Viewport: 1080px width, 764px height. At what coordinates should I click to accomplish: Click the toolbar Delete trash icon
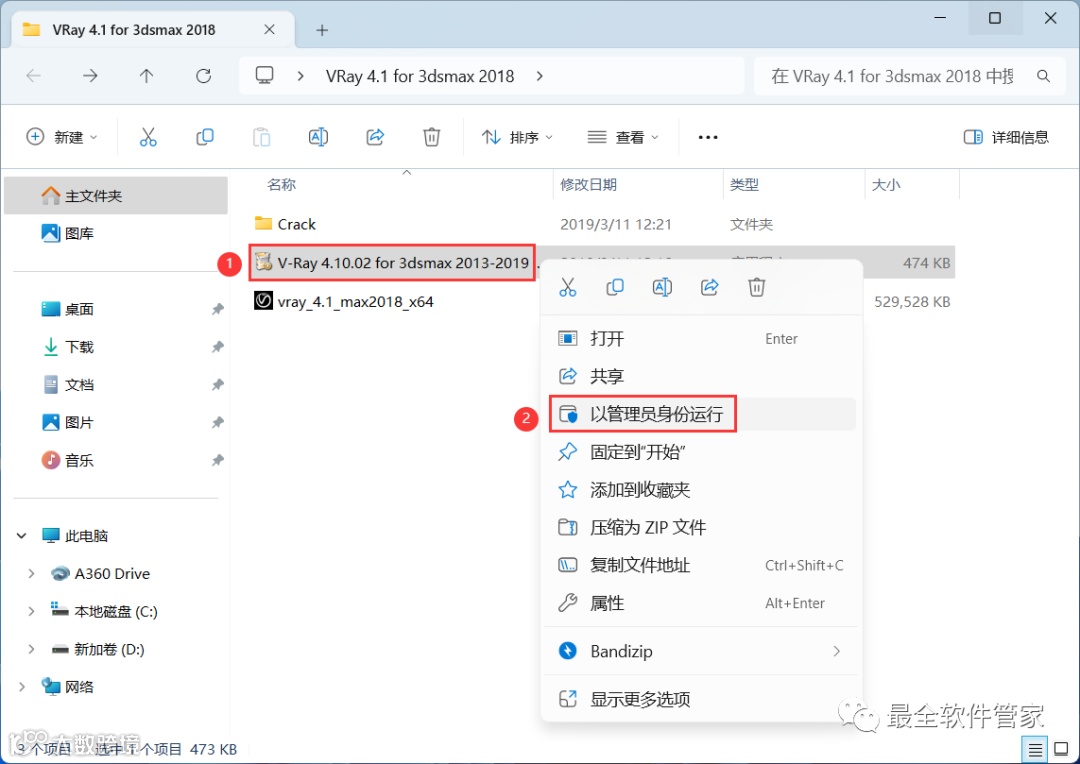pyautogui.click(x=432, y=137)
